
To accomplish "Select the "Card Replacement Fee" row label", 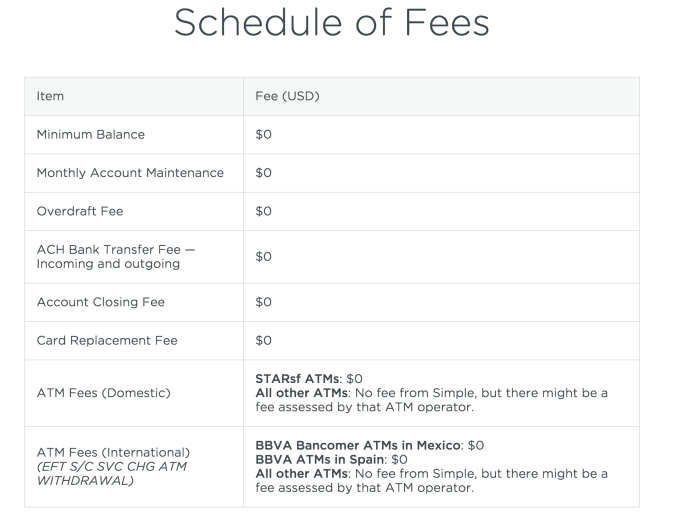I will 107,341.
